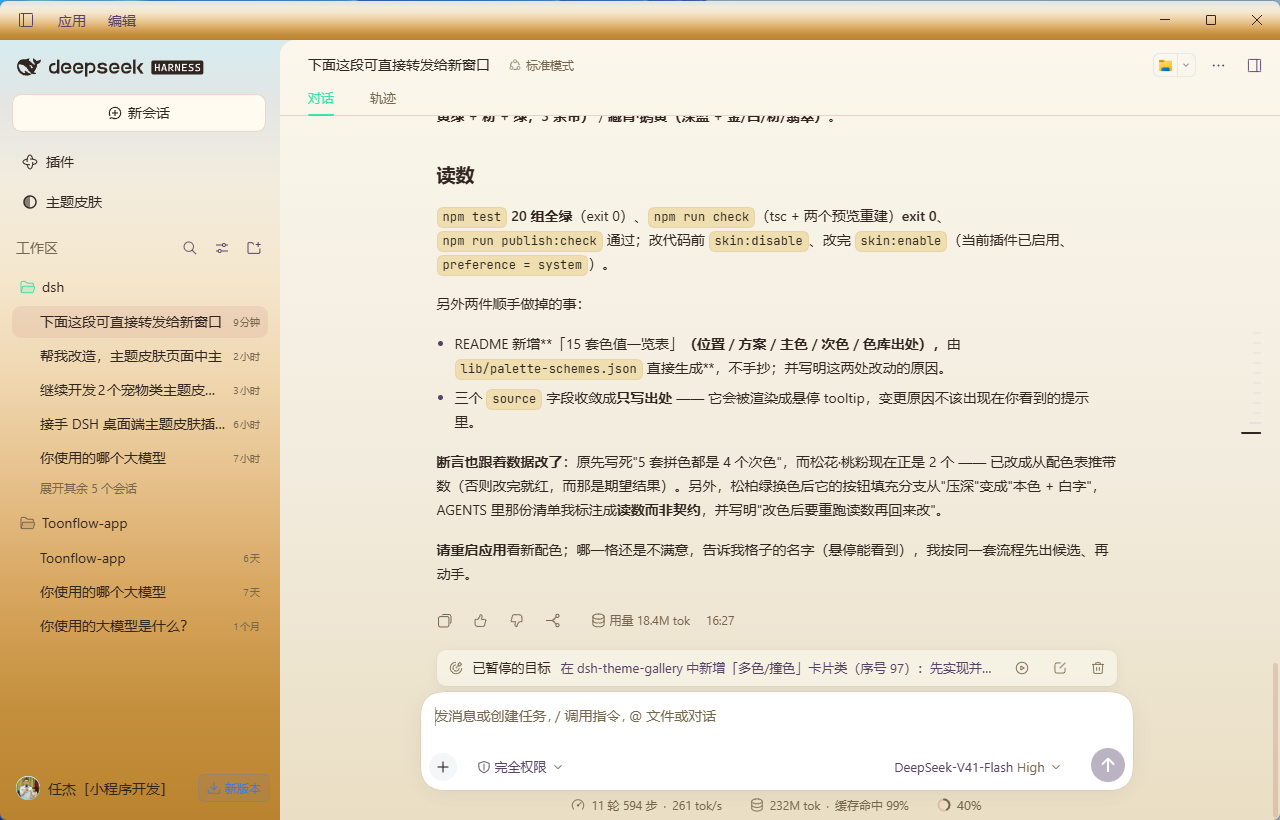The image size is (1280, 820).
Task: Toggle the sidebar panel icon in title bar
Action: point(26,20)
